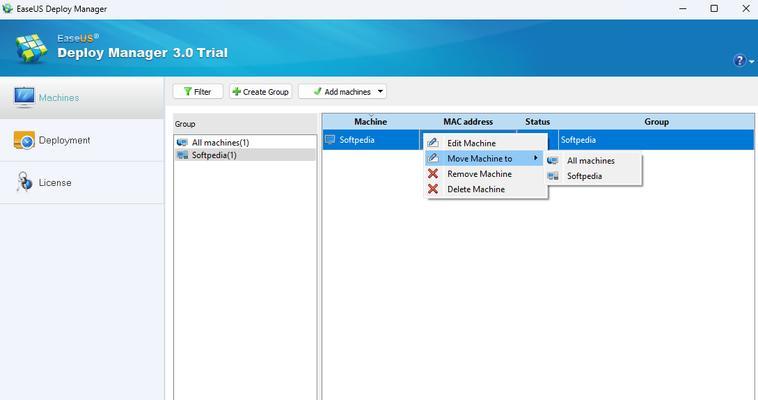The image size is (758, 400).
Task: Click the Add machines button
Action: click(342, 91)
